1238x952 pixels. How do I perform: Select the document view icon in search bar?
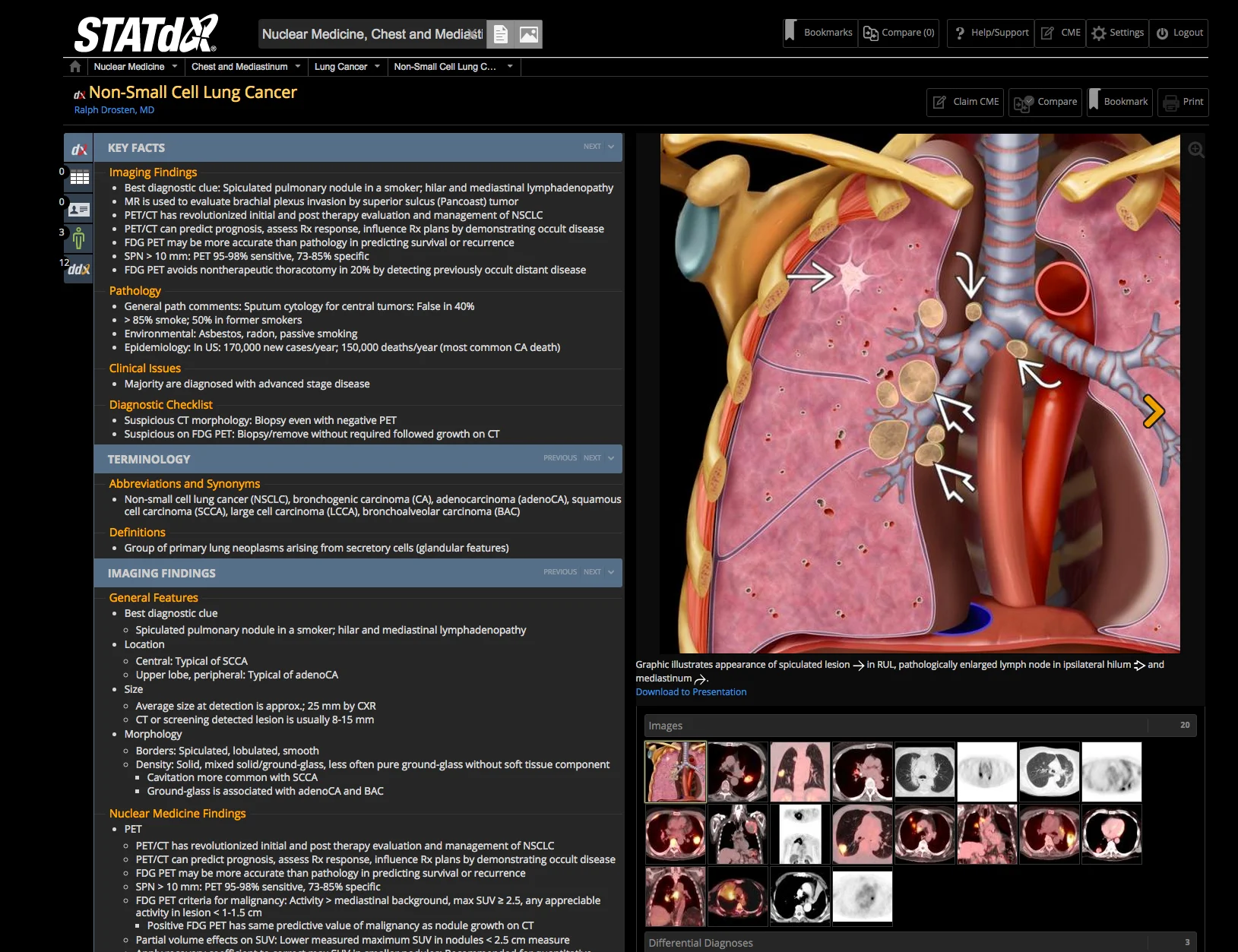[501, 34]
